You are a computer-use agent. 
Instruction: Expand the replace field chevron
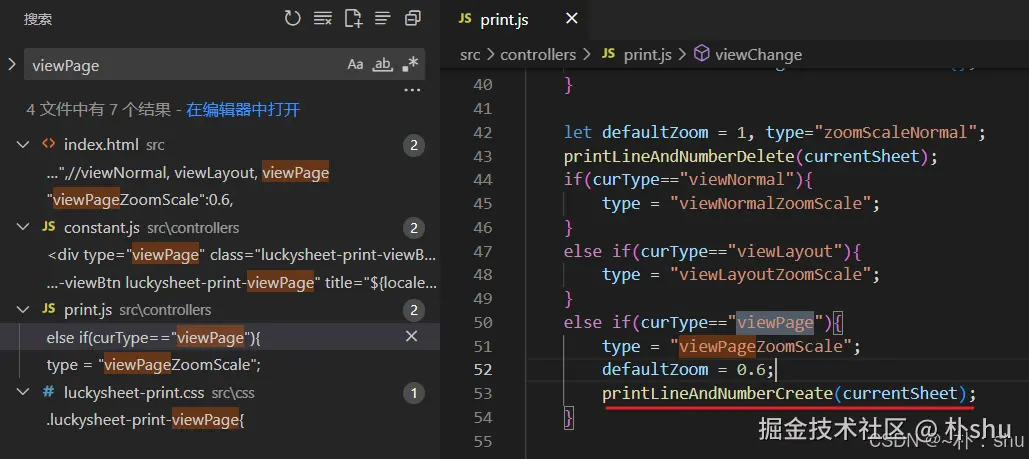click(x=11, y=64)
